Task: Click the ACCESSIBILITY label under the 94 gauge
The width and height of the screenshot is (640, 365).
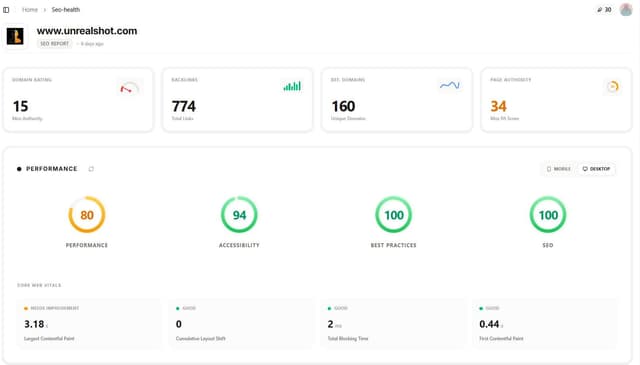Action: click(239, 245)
